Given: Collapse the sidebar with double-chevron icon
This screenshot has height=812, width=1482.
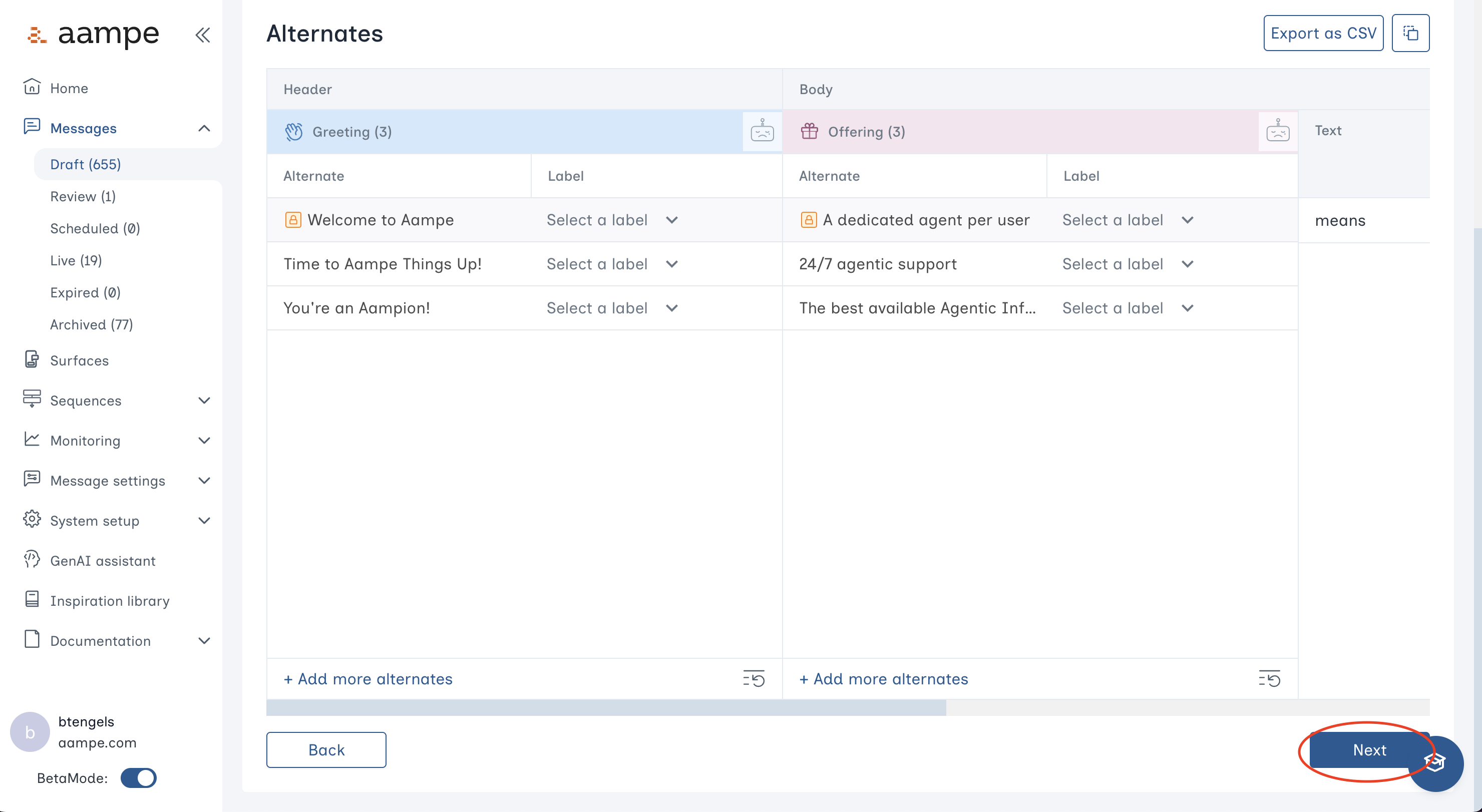Looking at the screenshot, I should (202, 35).
